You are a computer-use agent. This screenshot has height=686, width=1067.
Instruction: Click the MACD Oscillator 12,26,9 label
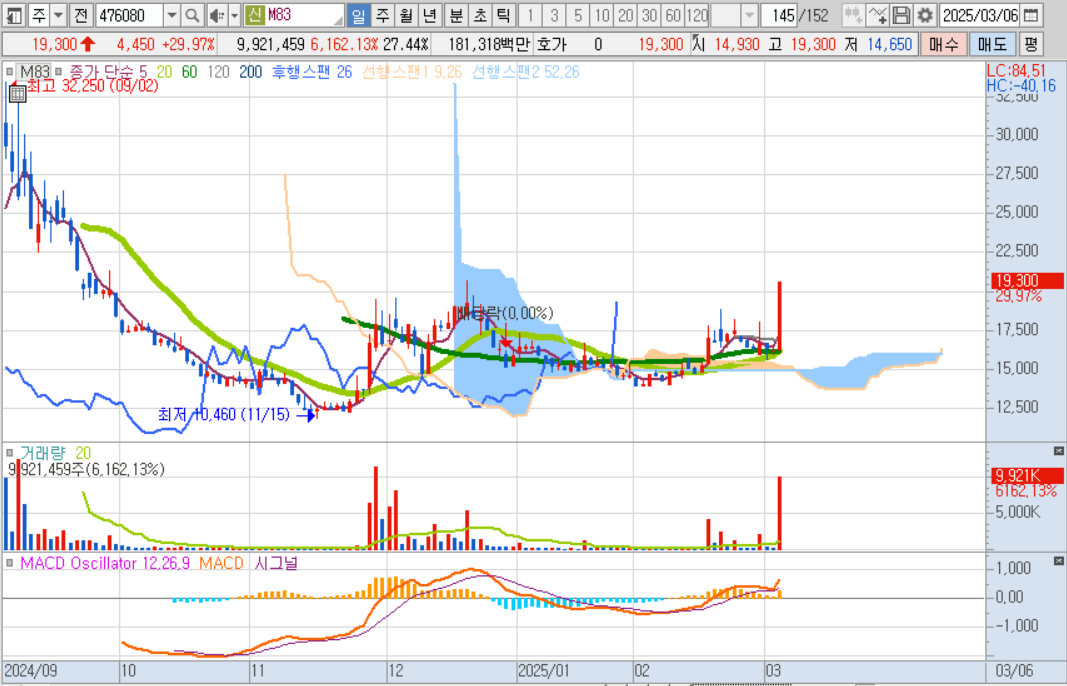[x=105, y=564]
